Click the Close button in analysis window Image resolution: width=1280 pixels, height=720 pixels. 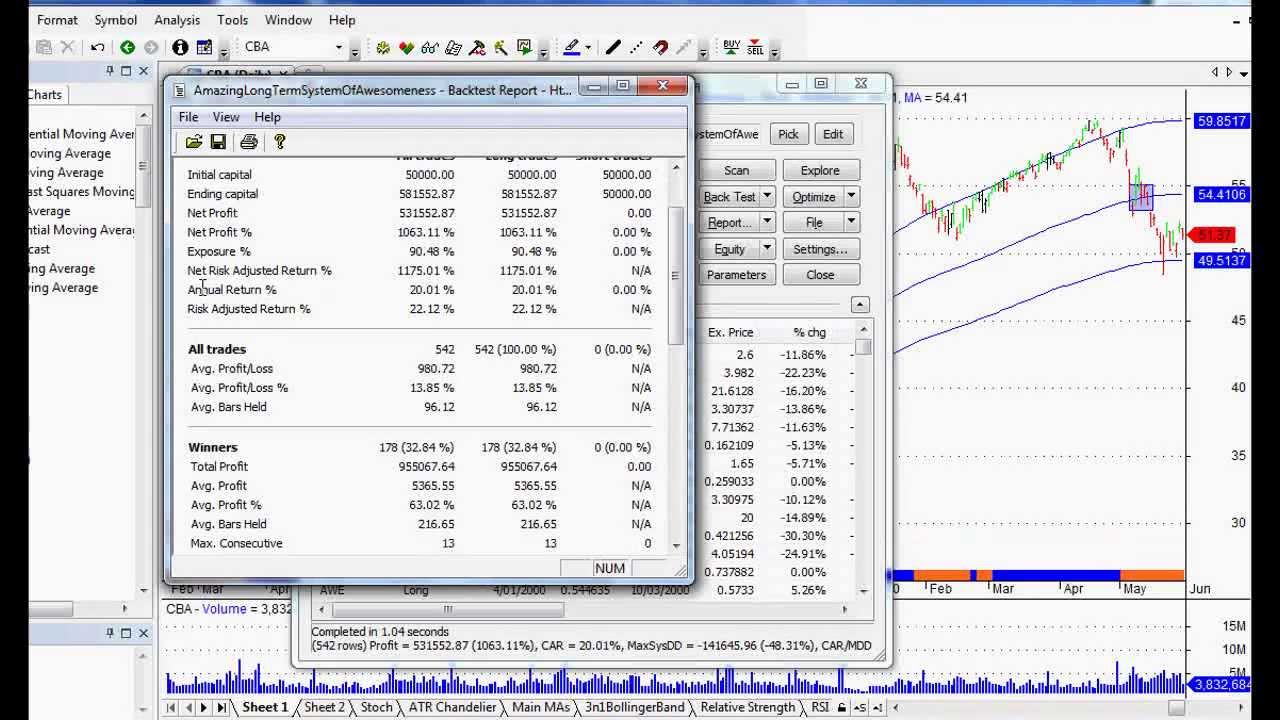point(820,275)
